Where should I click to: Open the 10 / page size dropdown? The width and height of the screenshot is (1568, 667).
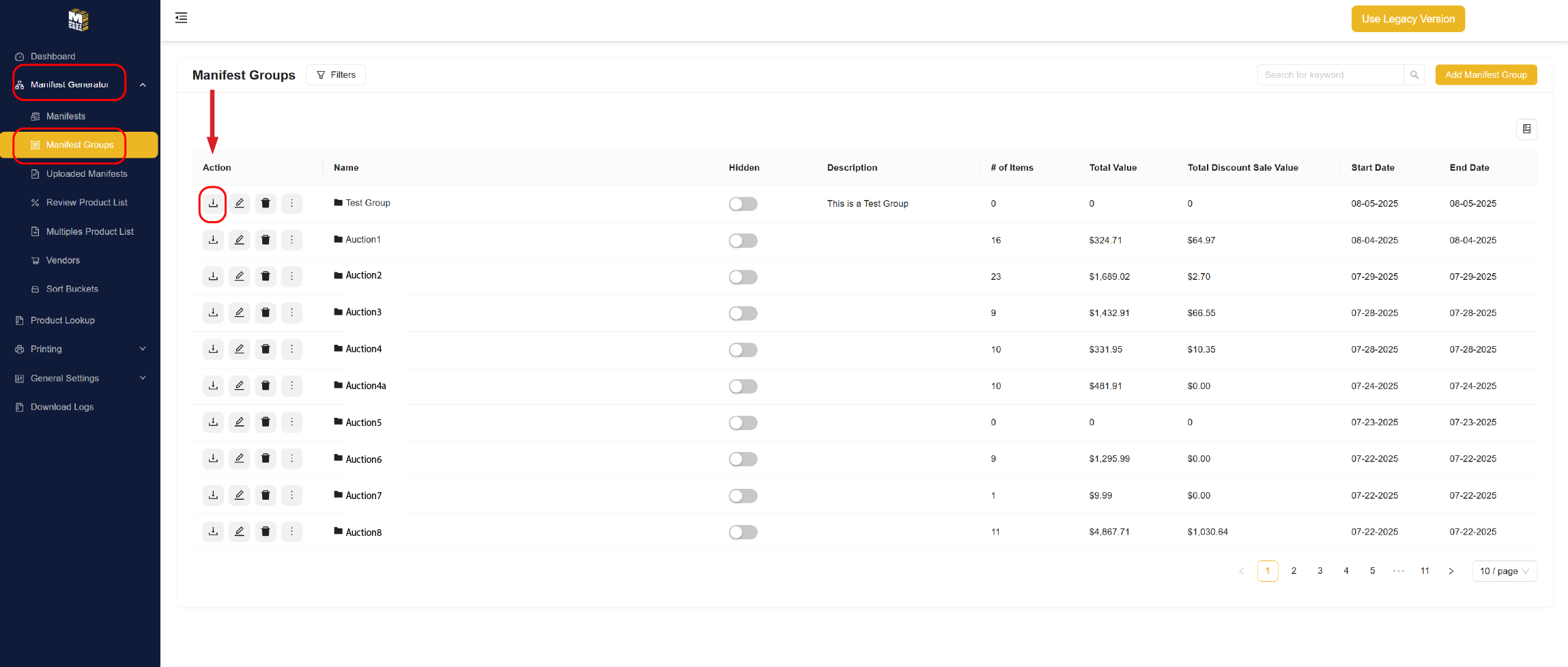[1505, 571]
